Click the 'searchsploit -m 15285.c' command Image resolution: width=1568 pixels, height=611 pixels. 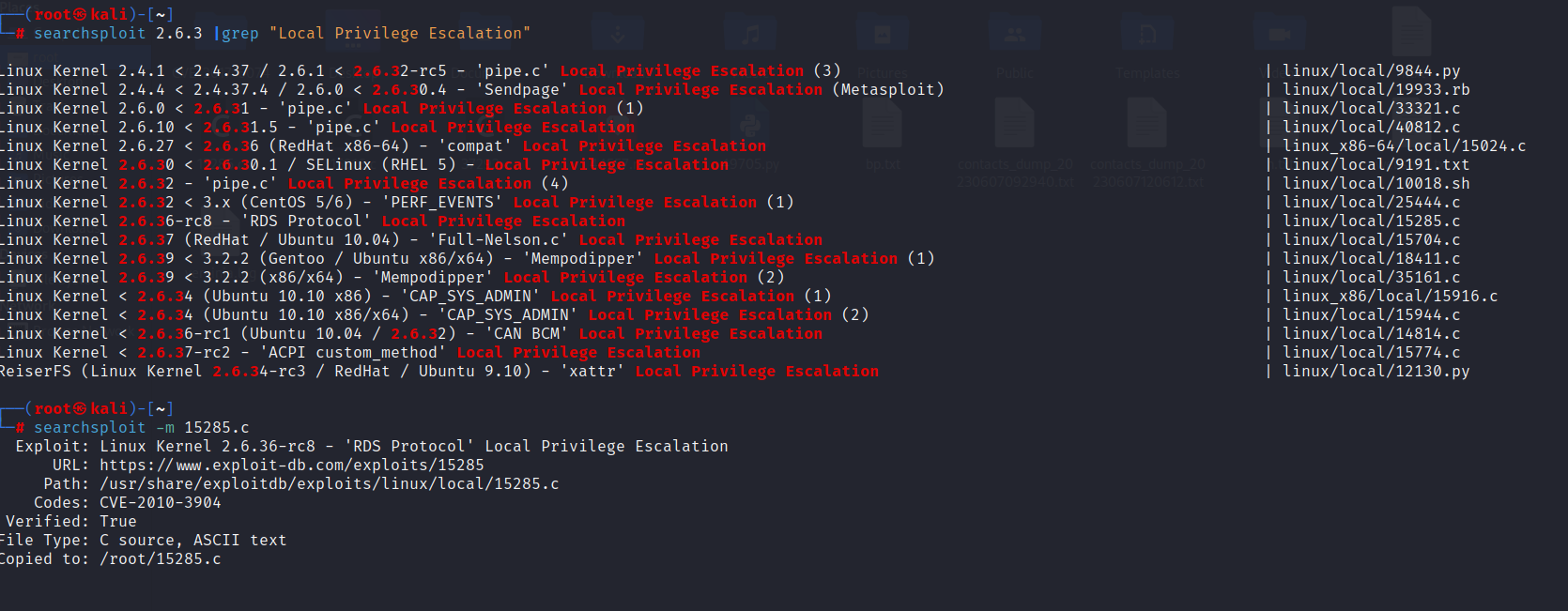[x=142, y=427]
